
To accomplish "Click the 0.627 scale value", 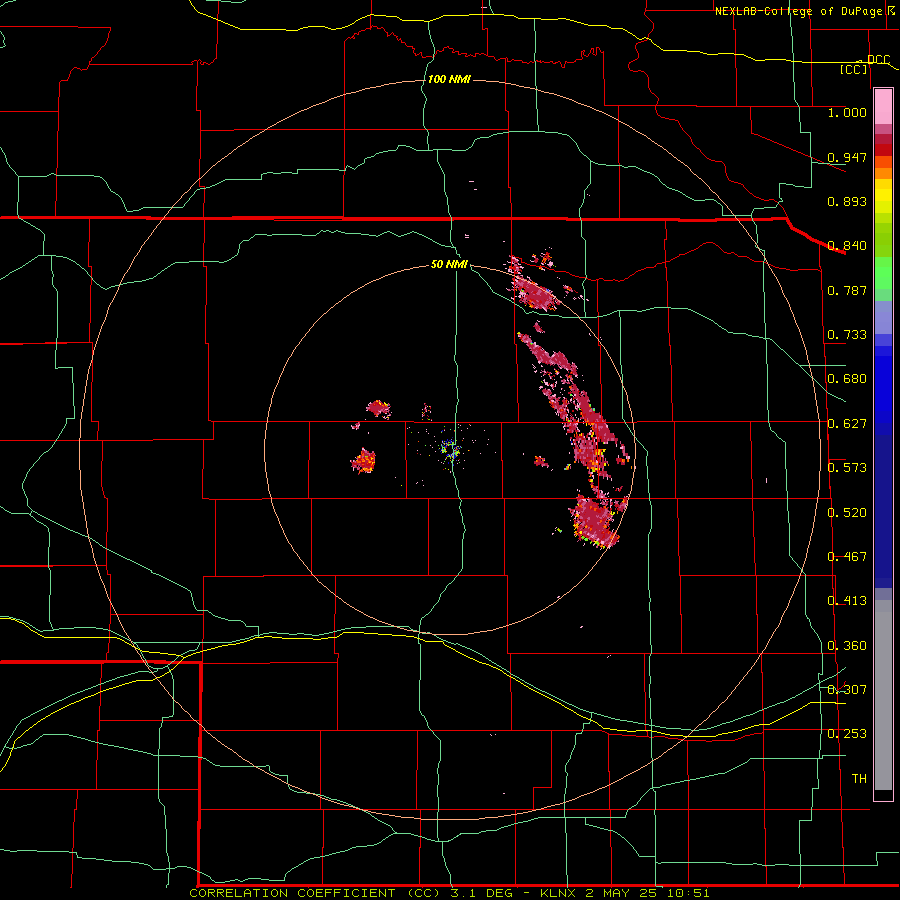I will click(x=847, y=424).
